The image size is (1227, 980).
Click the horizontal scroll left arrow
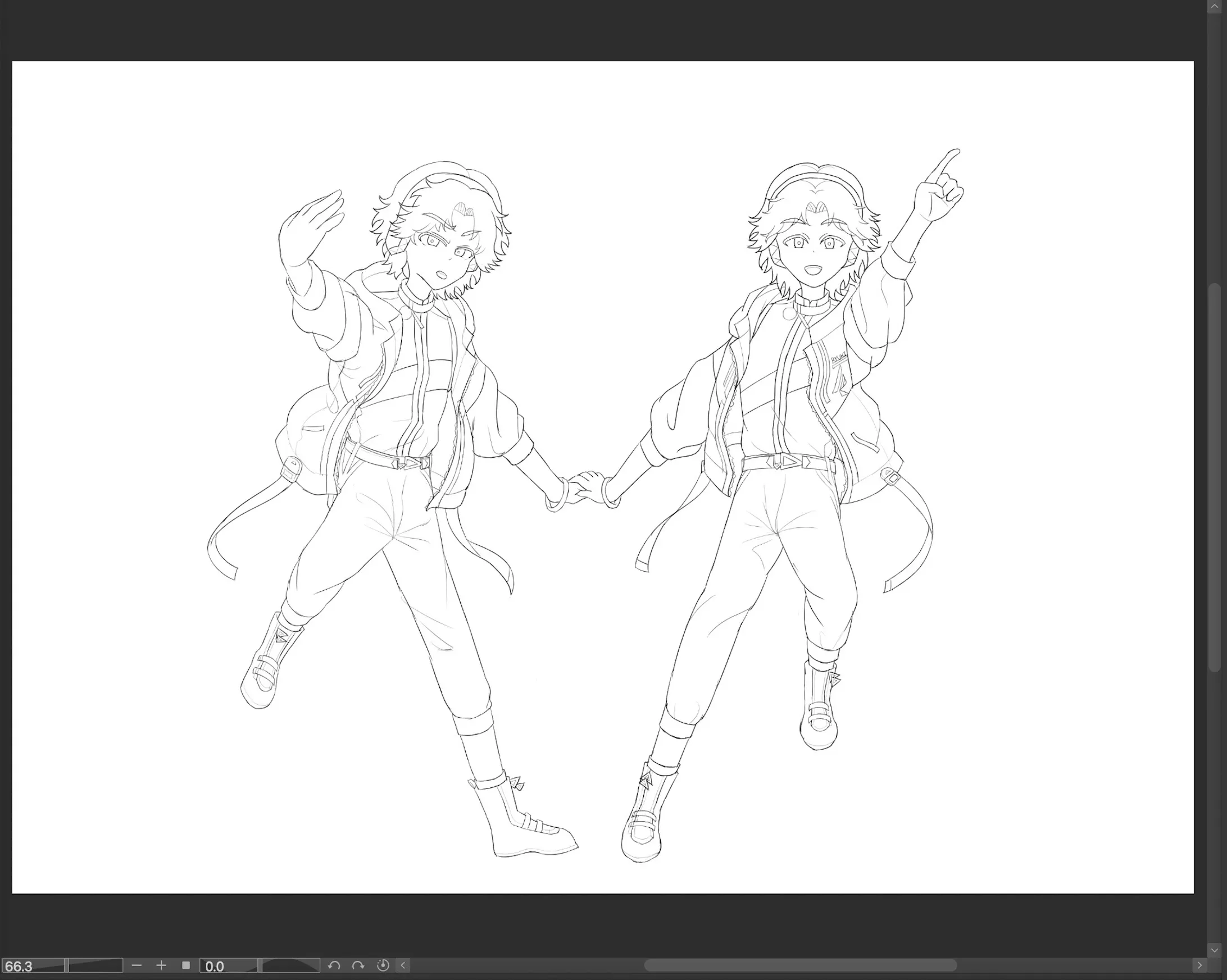point(403,965)
